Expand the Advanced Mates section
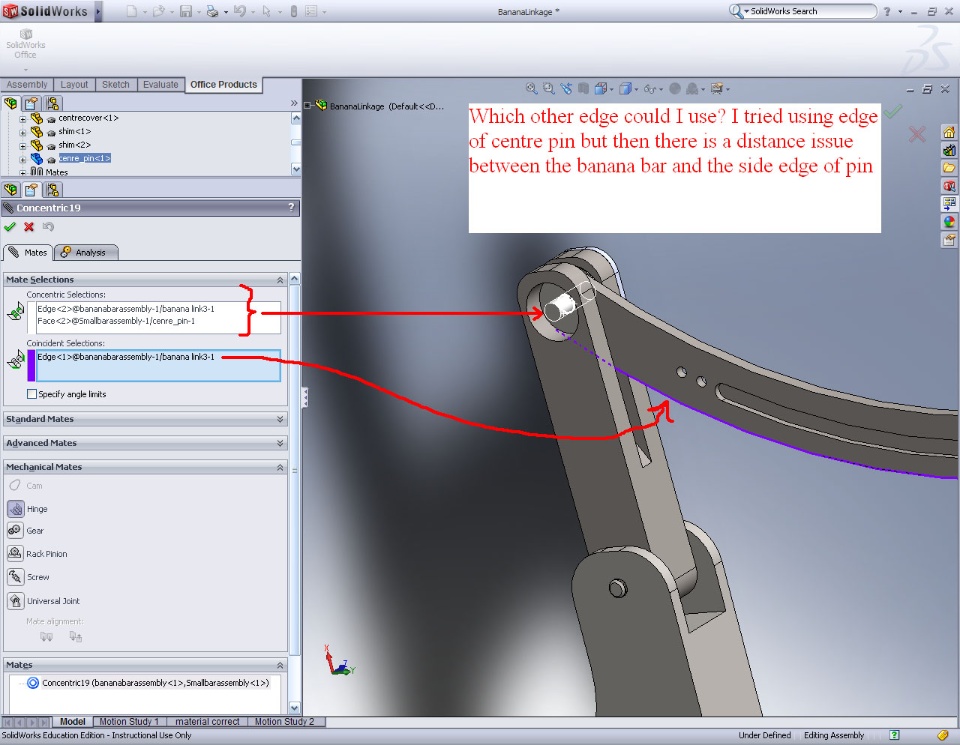This screenshot has height=745, width=960. pos(280,443)
